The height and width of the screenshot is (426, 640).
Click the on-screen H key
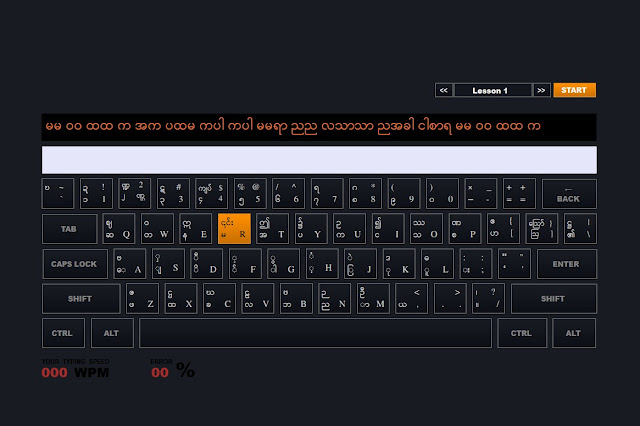(x=322, y=264)
